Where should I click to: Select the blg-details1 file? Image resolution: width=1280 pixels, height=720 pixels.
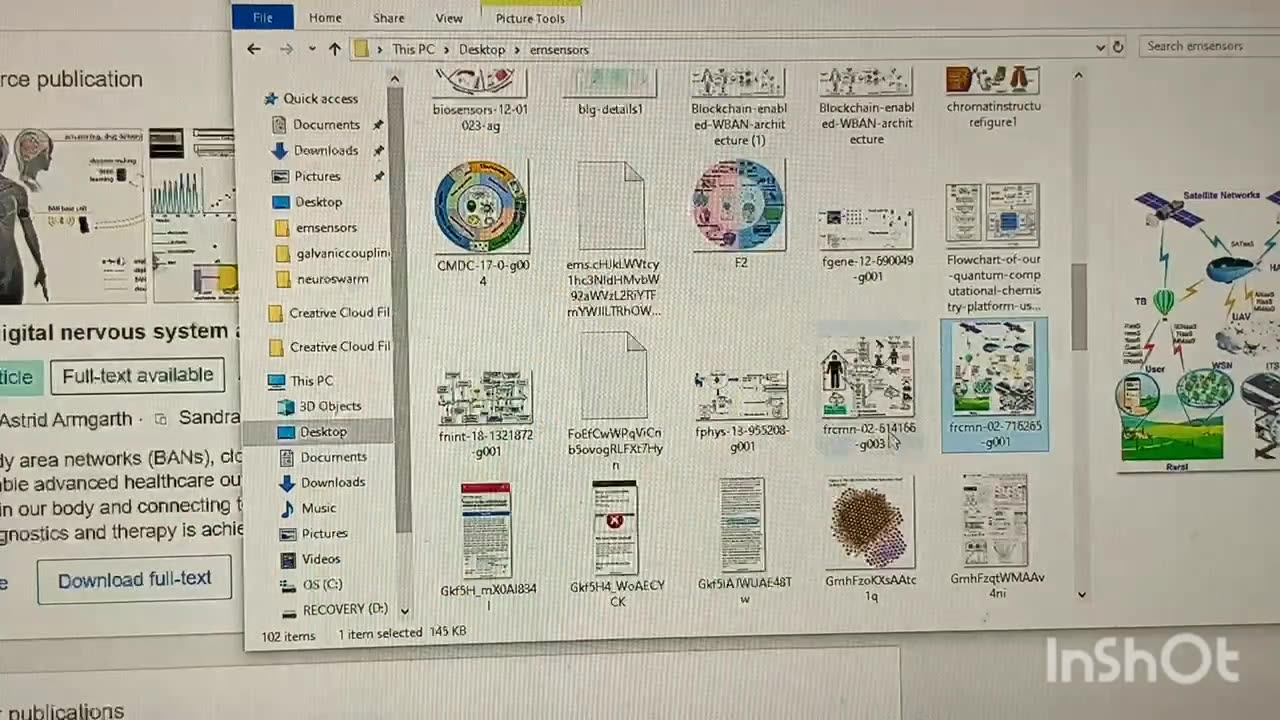click(610, 93)
